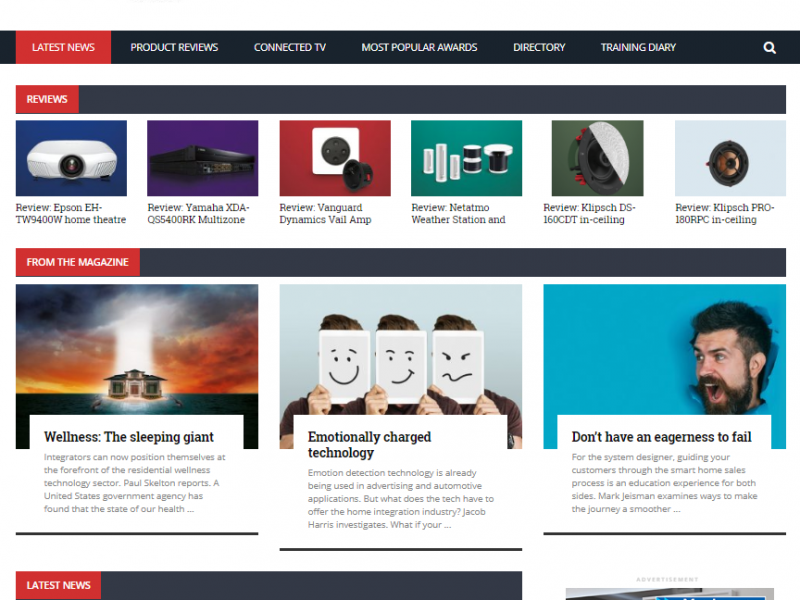Open Klipsch PRO-180RPC review image
Viewport: 800px width, 600px height.
click(730, 158)
